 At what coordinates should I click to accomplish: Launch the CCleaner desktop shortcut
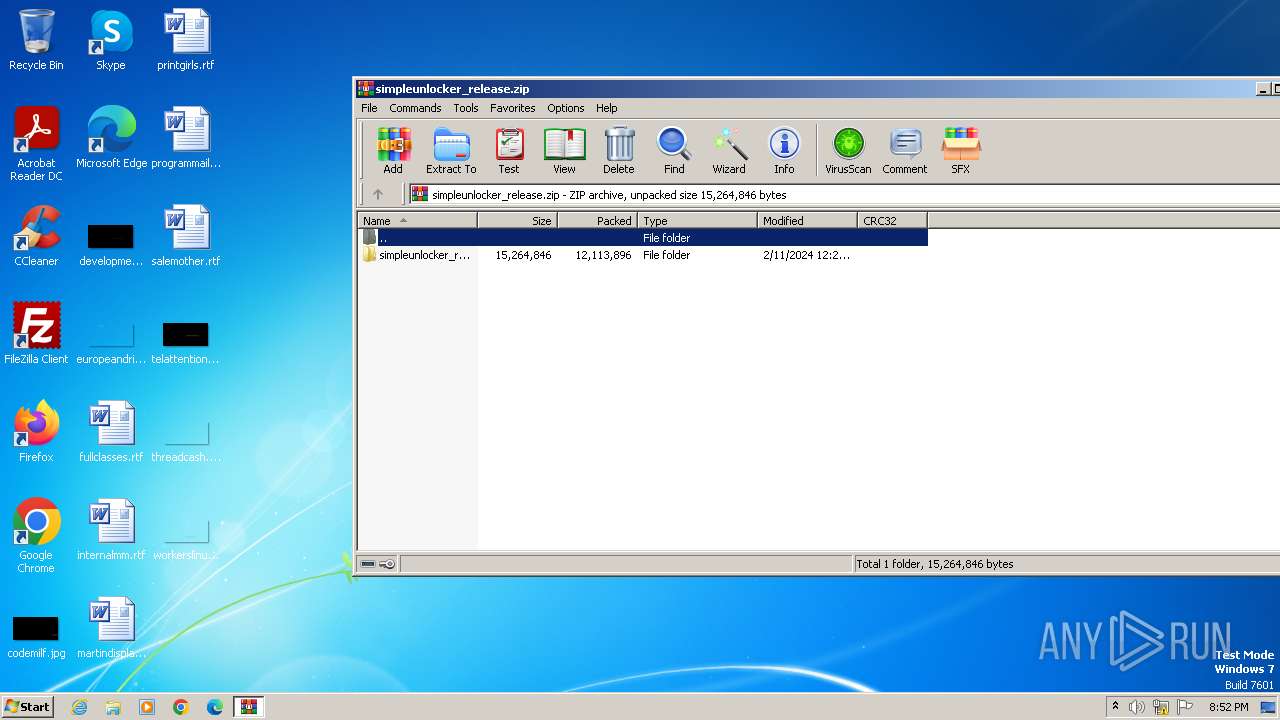click(36, 236)
